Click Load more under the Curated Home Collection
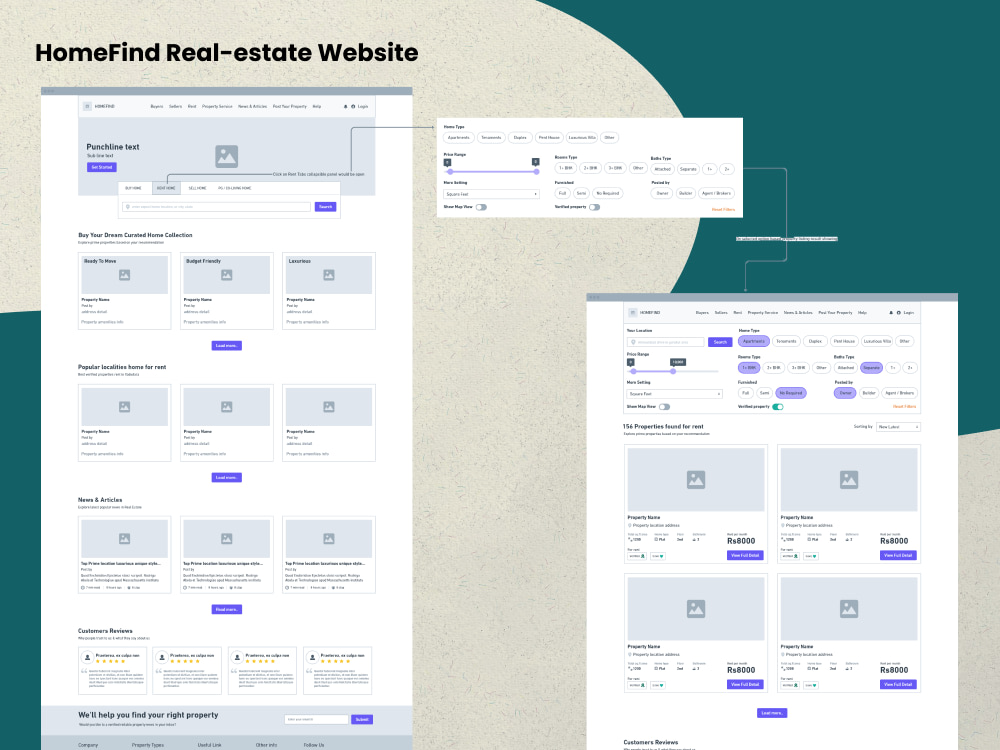This screenshot has width=1000, height=750. [x=226, y=346]
